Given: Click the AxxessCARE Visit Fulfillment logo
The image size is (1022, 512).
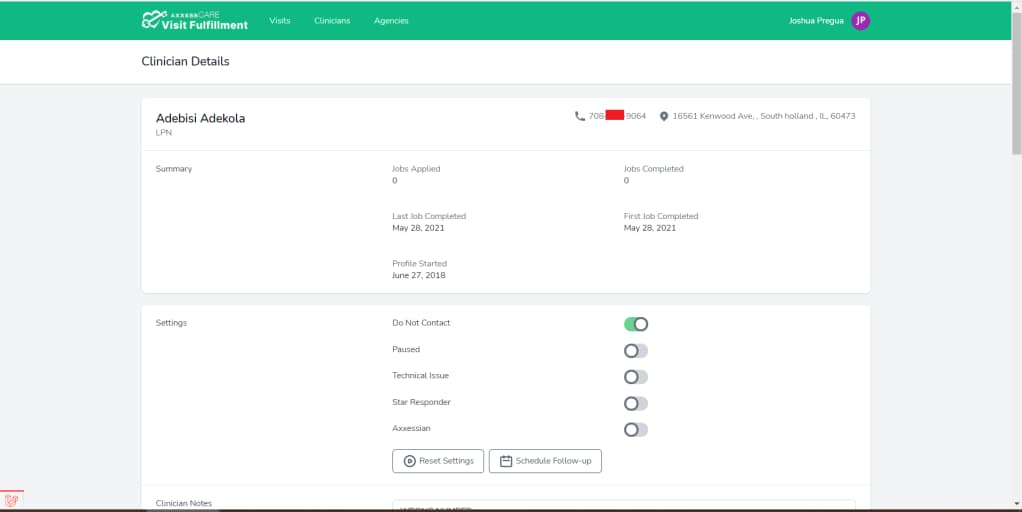Looking at the screenshot, I should 194,20.
